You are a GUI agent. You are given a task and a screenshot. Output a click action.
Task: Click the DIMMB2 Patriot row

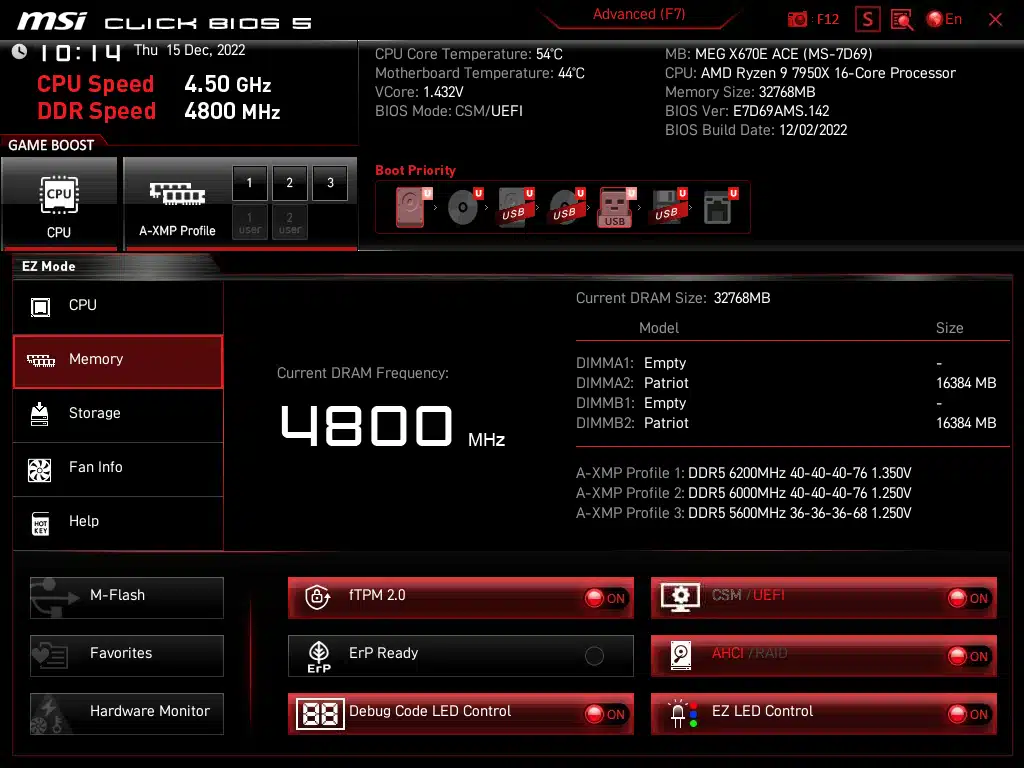[786, 423]
